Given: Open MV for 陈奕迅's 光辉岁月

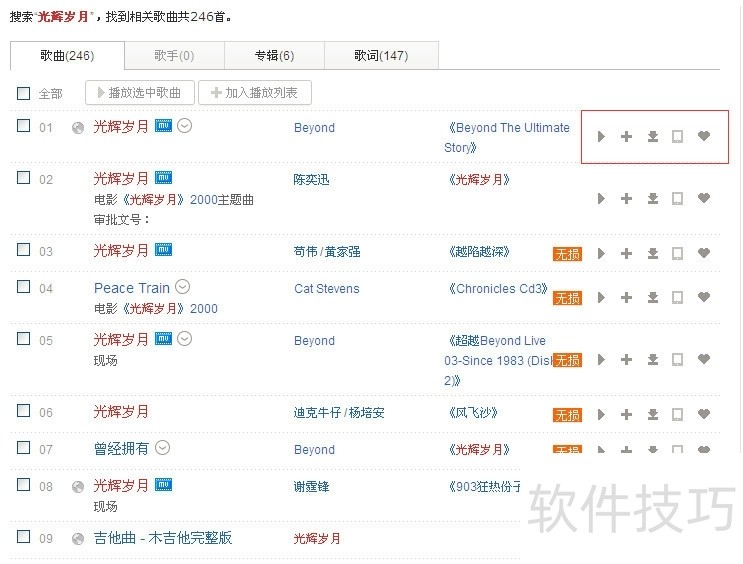Looking at the screenshot, I should click(163, 178).
